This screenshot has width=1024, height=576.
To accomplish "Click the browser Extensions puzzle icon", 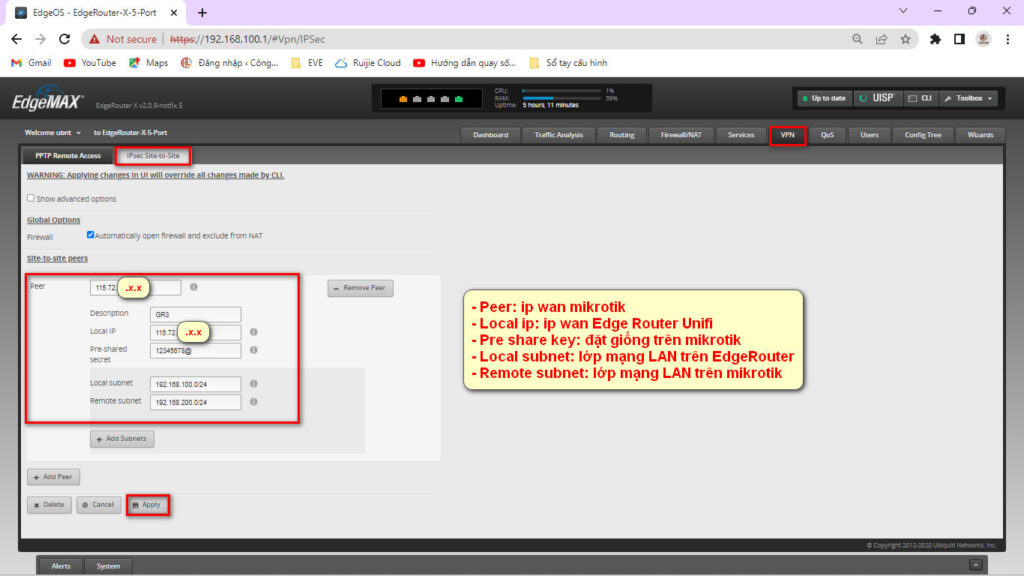I will [x=935, y=39].
